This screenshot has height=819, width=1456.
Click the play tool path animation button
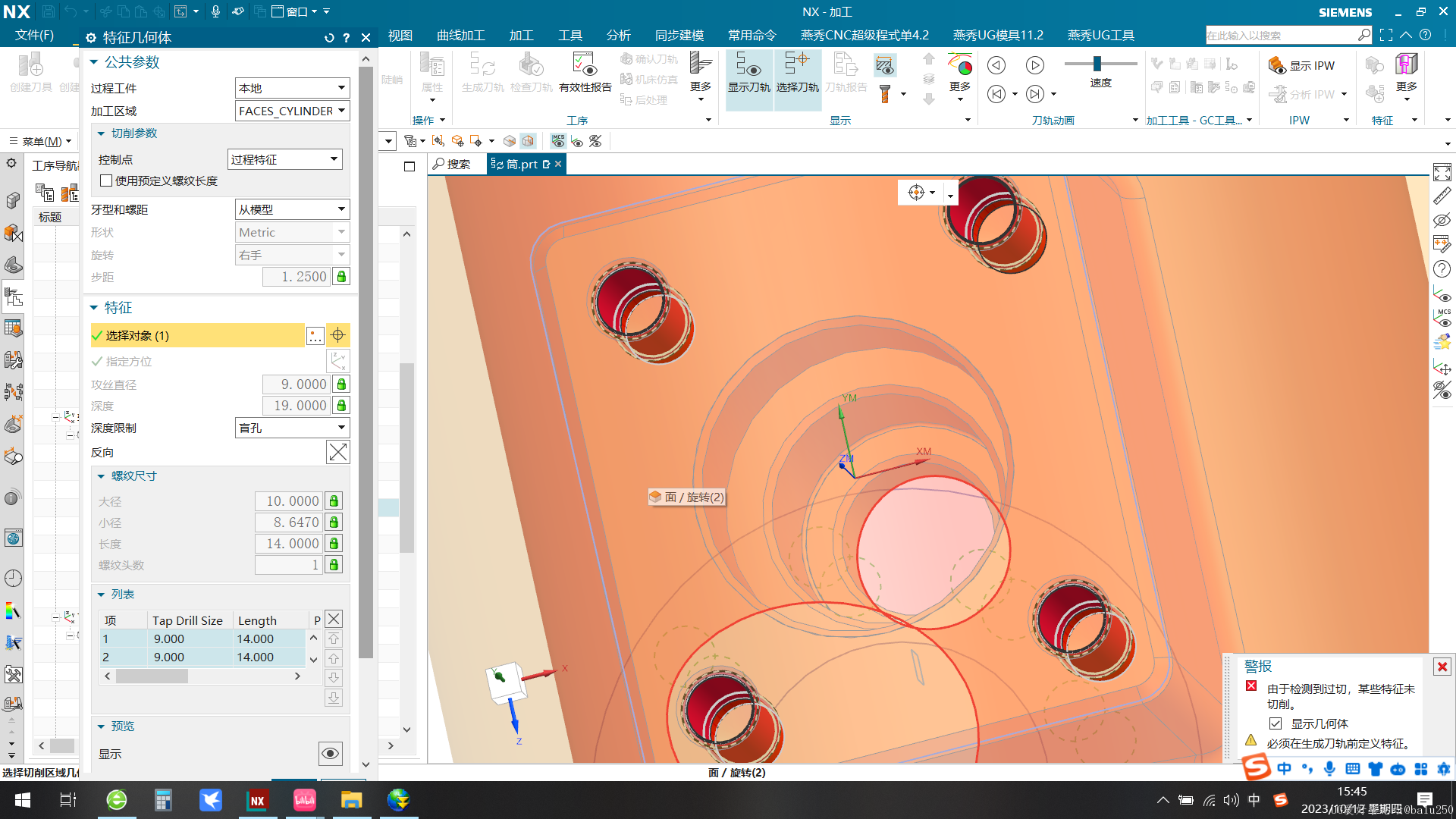click(x=1034, y=66)
